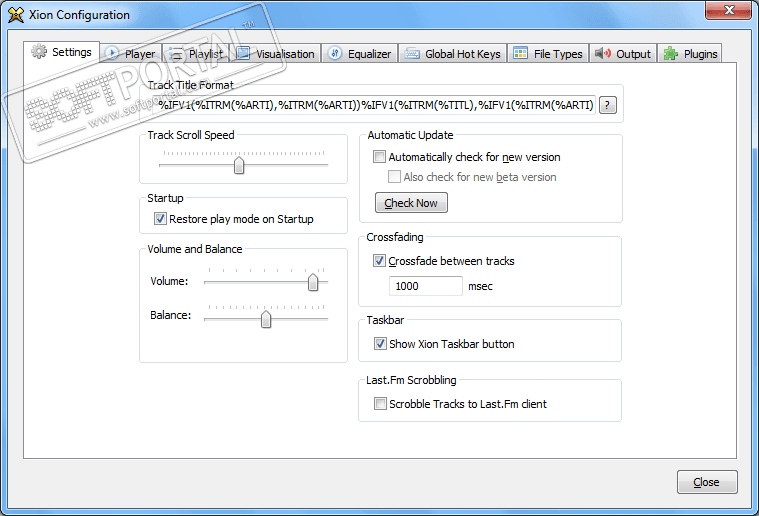This screenshot has height=516, width=759.
Task: Open the Player tab
Action: point(131,54)
